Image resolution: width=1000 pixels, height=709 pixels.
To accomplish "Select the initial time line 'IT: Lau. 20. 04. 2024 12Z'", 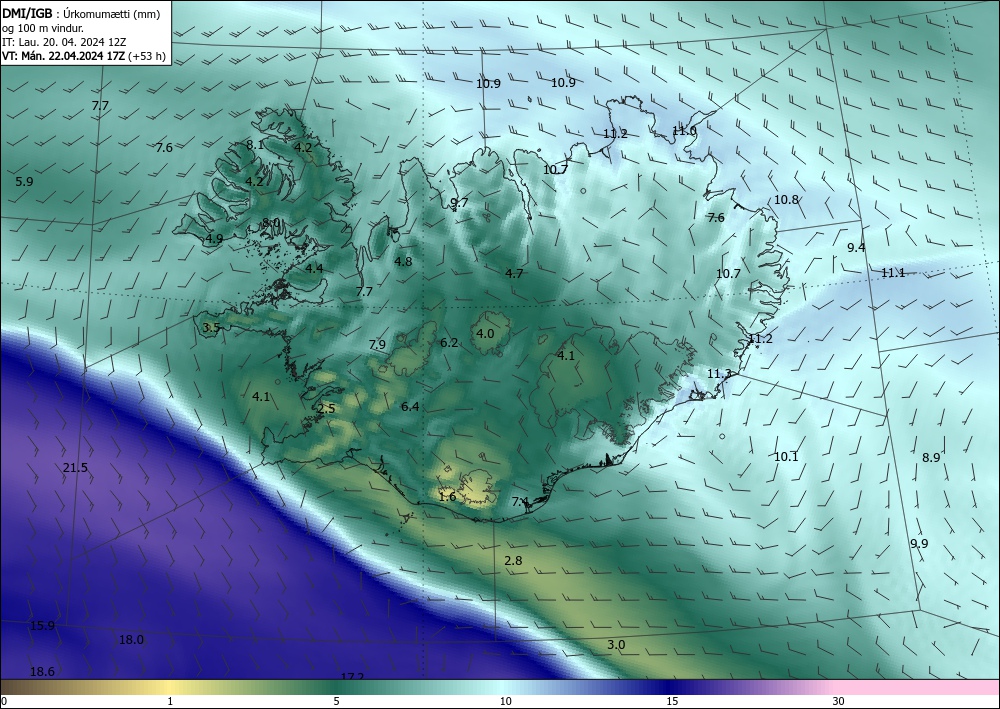I will tap(64, 42).
